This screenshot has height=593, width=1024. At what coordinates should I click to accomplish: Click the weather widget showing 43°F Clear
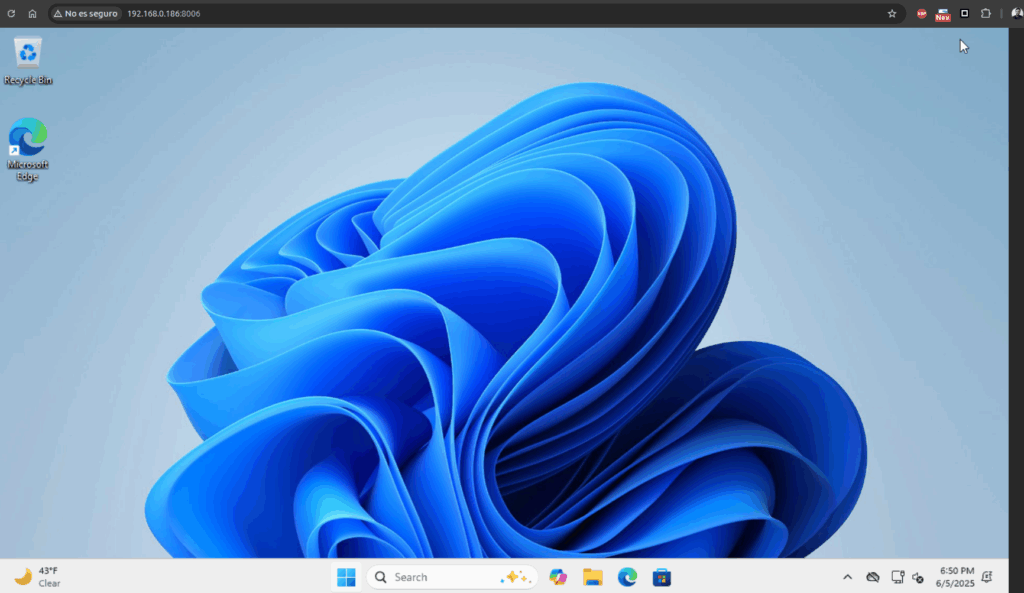pyautogui.click(x=40, y=577)
